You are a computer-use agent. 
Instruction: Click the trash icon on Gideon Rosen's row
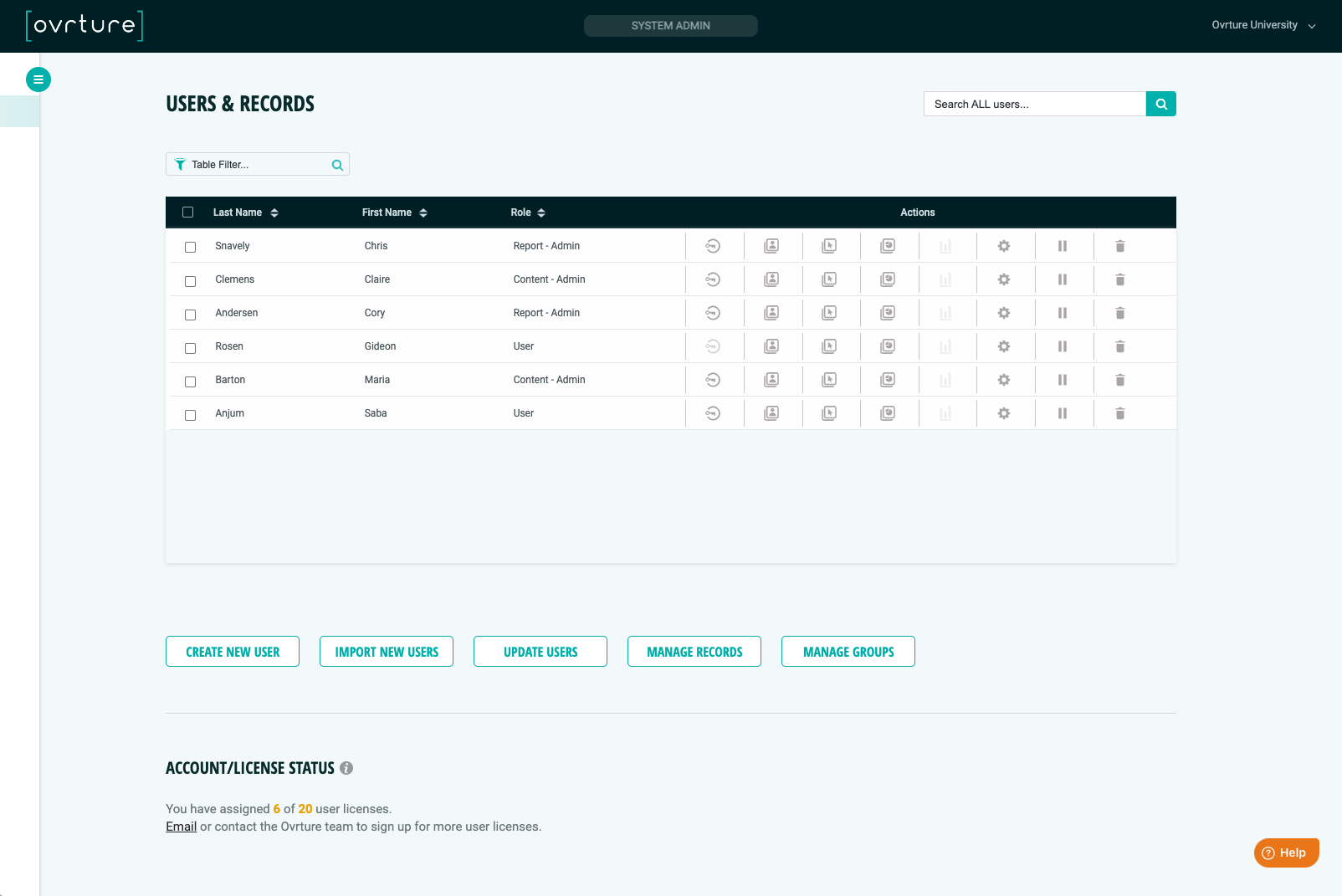pyautogui.click(x=1119, y=346)
